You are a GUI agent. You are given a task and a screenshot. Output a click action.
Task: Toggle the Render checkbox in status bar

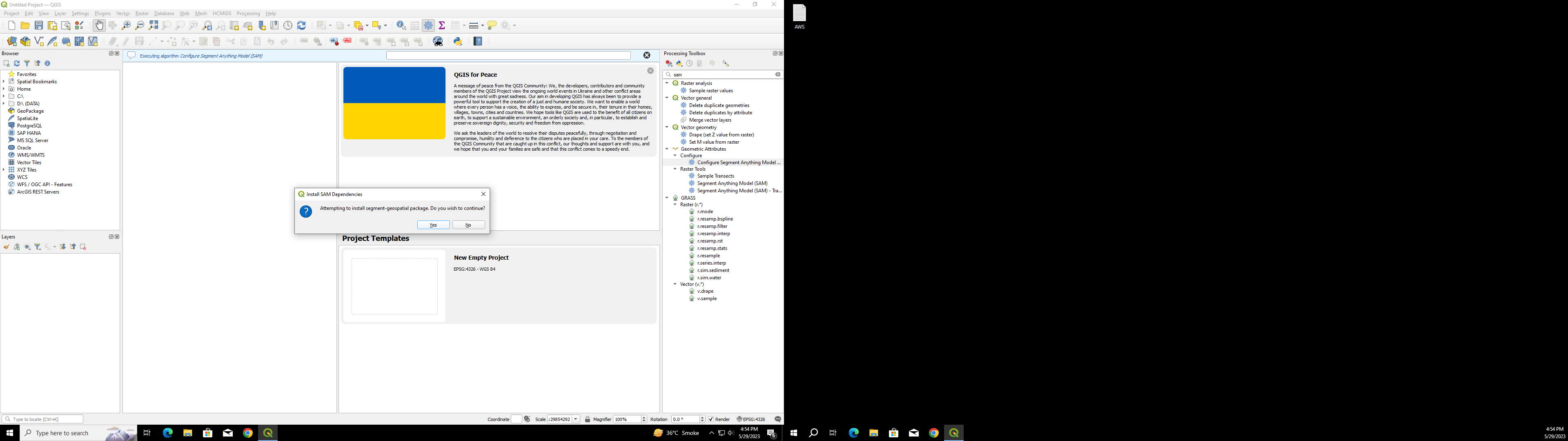[711, 419]
